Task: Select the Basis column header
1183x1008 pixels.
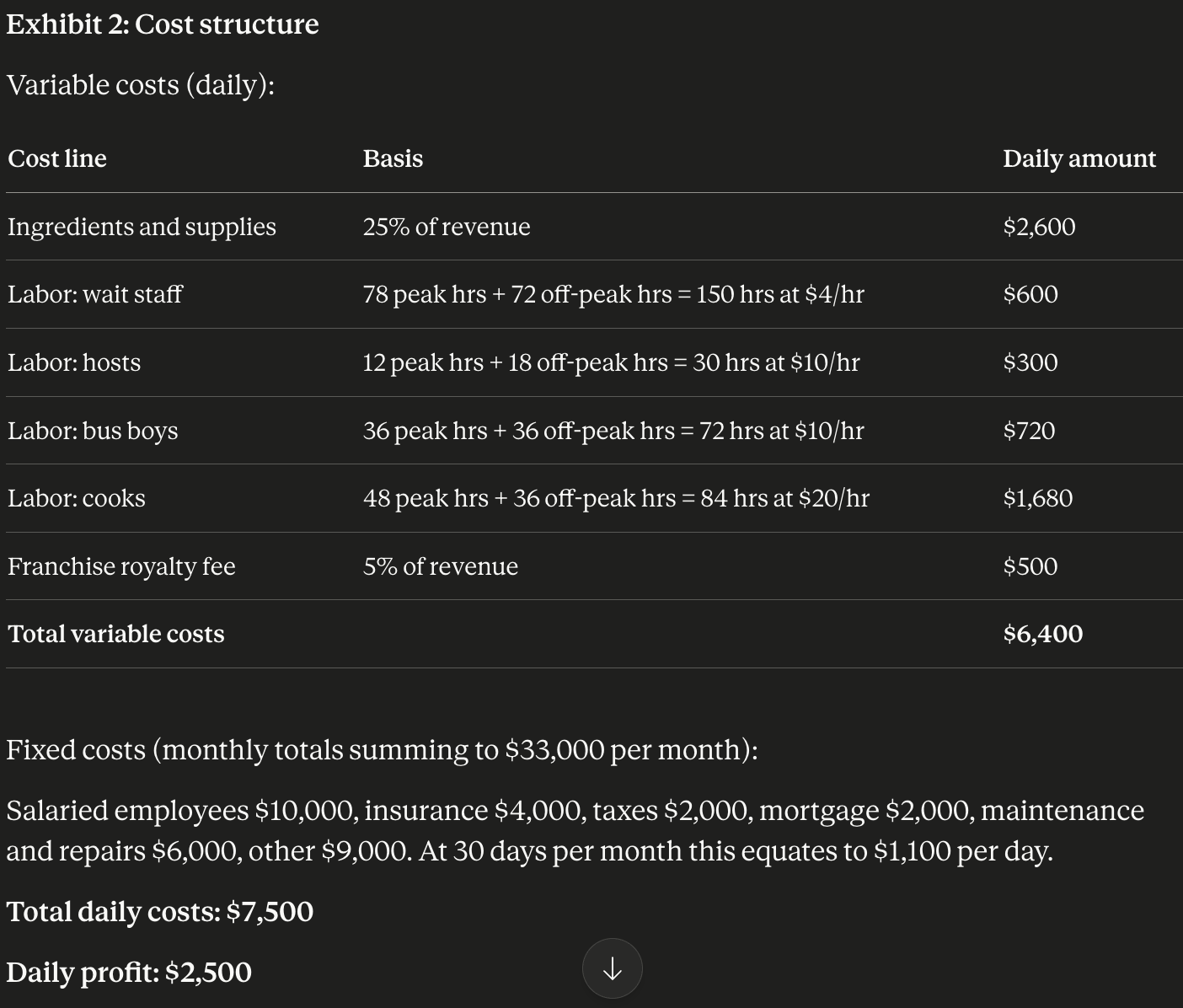Action: 393,158
